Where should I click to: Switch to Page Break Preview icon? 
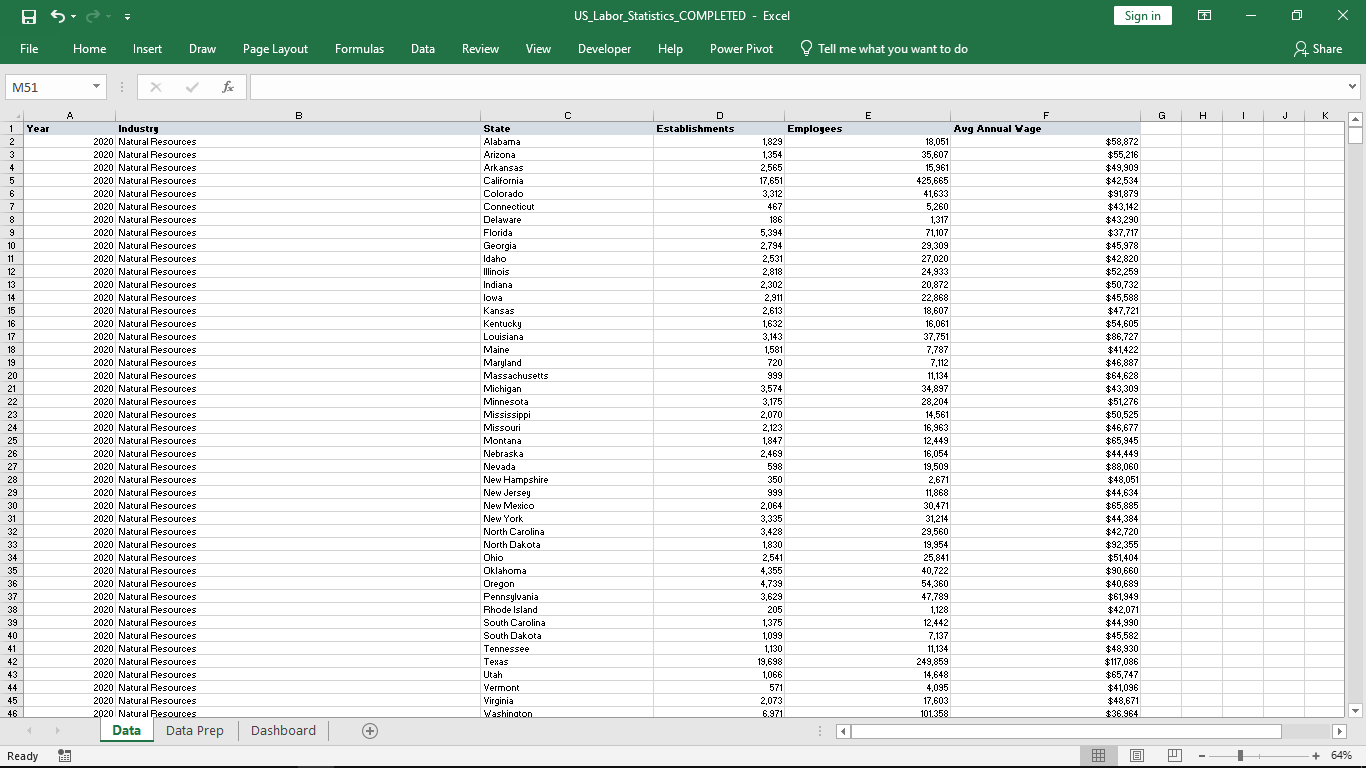click(1175, 756)
